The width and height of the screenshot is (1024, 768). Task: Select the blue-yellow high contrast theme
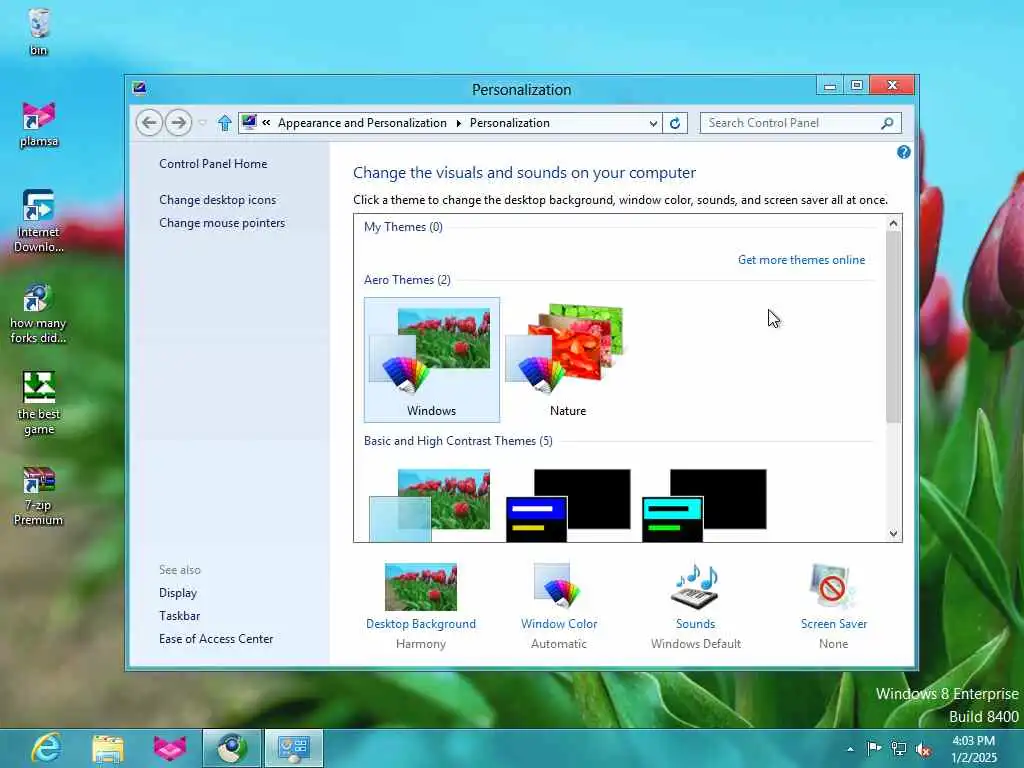coord(568,505)
